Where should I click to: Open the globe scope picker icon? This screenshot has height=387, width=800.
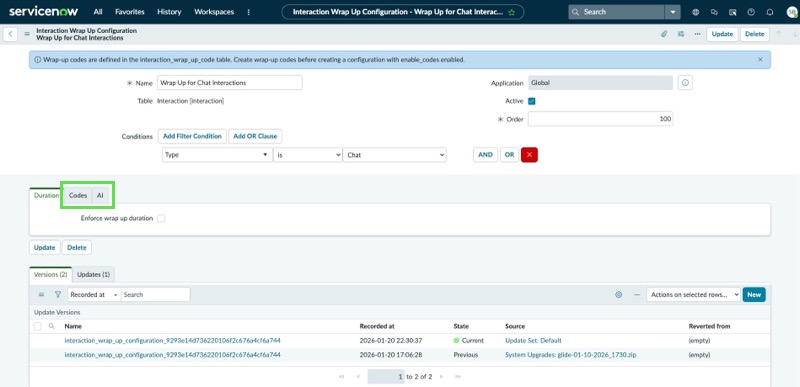pyautogui.click(x=695, y=12)
